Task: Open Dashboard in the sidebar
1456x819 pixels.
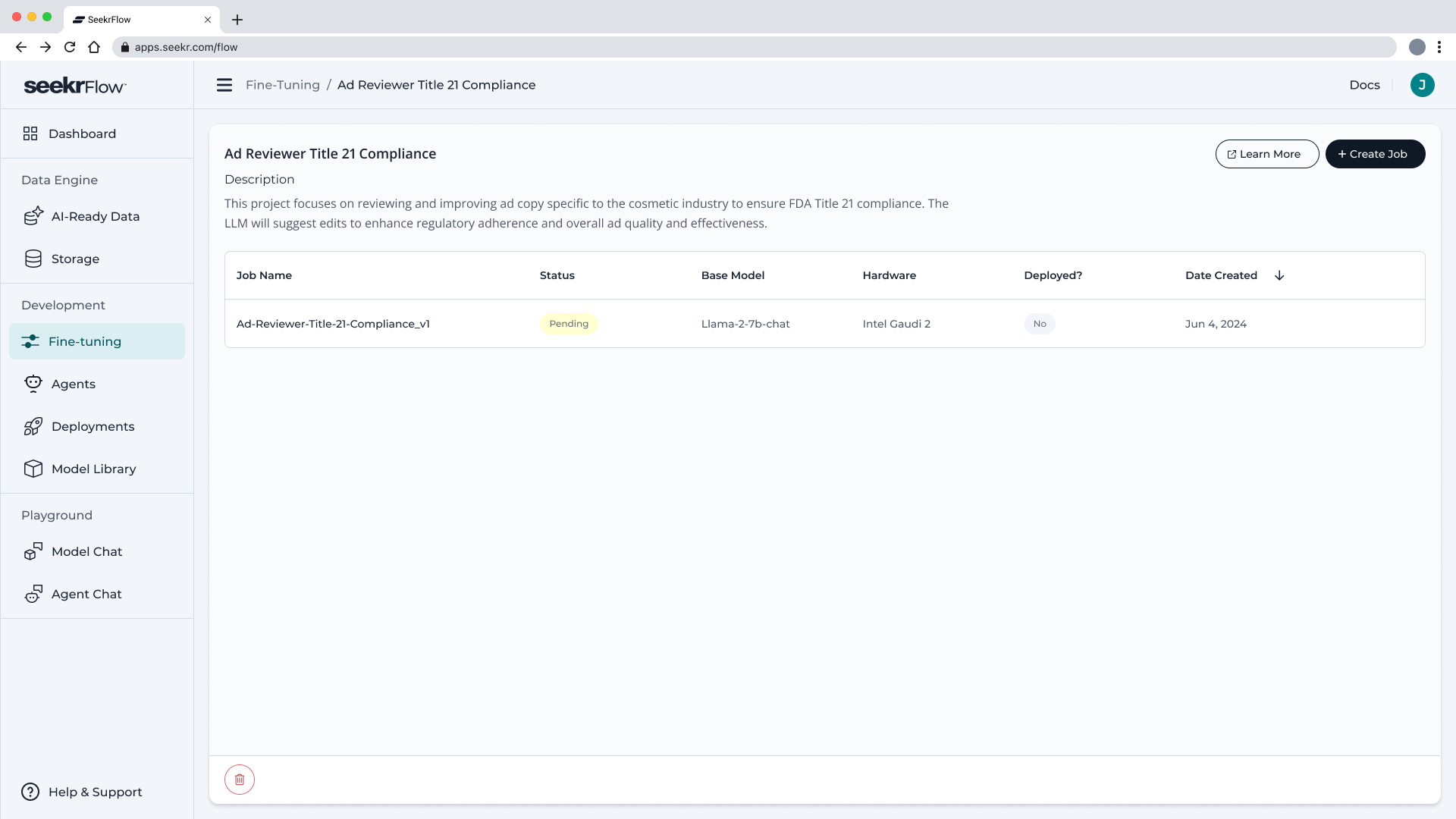Action: (97, 133)
